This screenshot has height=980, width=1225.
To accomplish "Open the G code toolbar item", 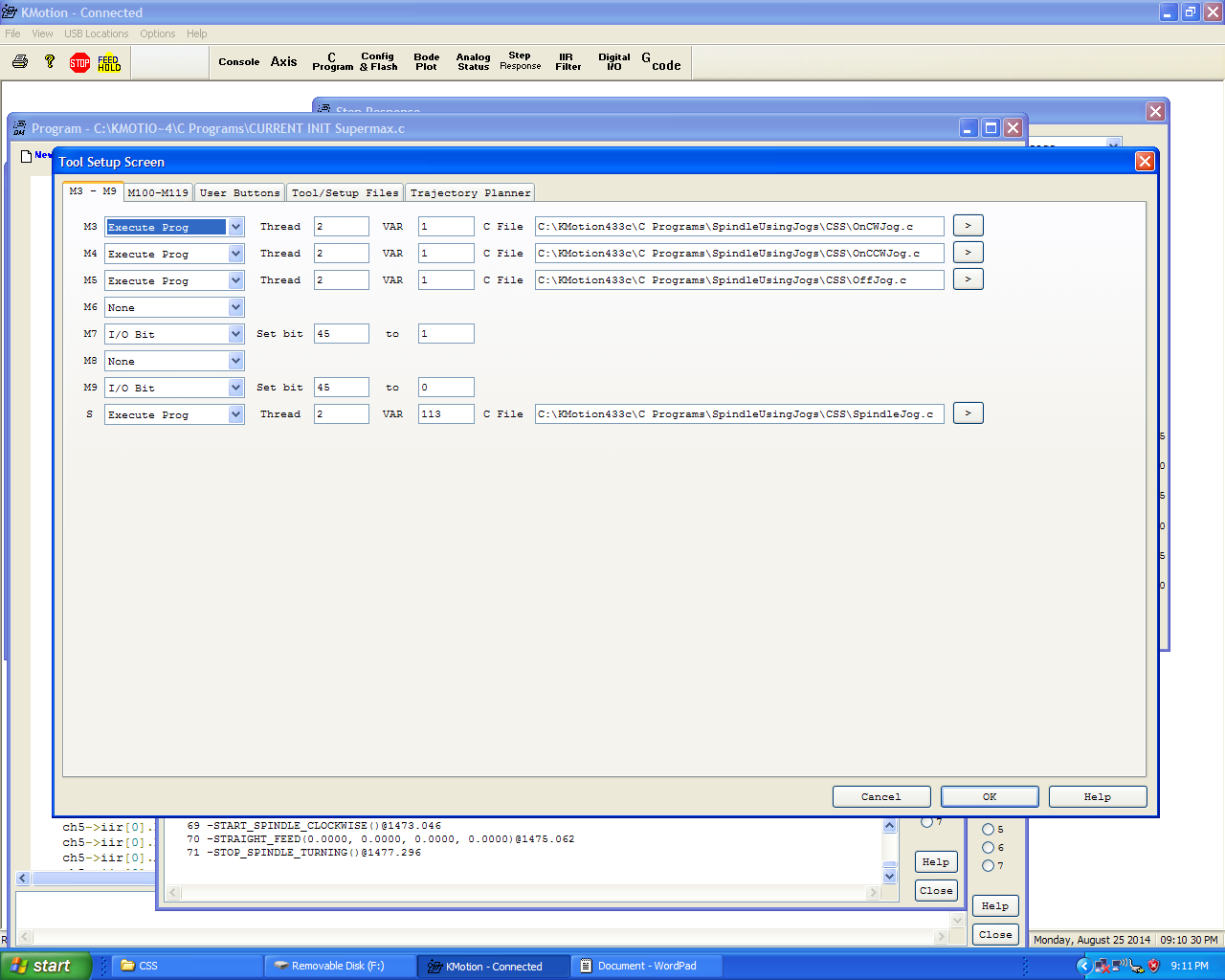I will pos(661,62).
